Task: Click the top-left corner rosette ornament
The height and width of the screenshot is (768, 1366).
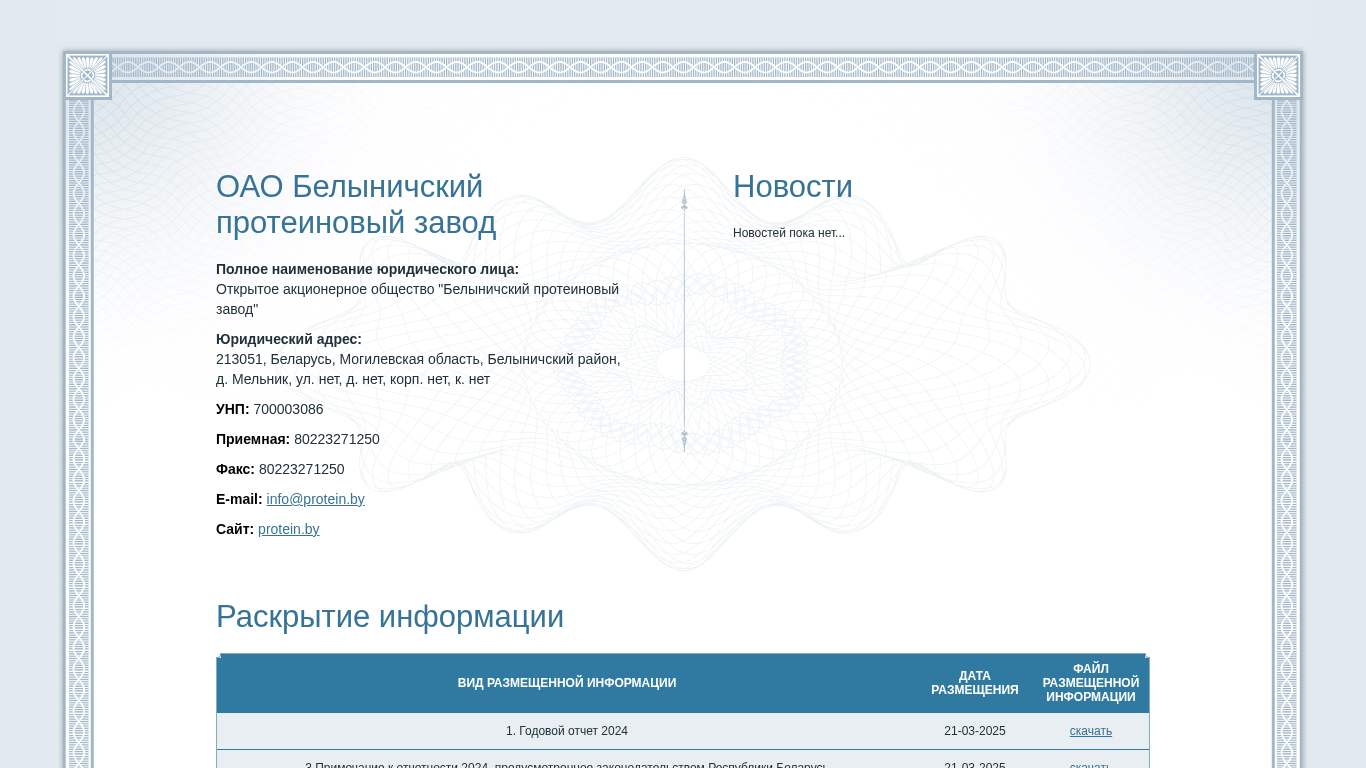Action: click(x=87, y=76)
